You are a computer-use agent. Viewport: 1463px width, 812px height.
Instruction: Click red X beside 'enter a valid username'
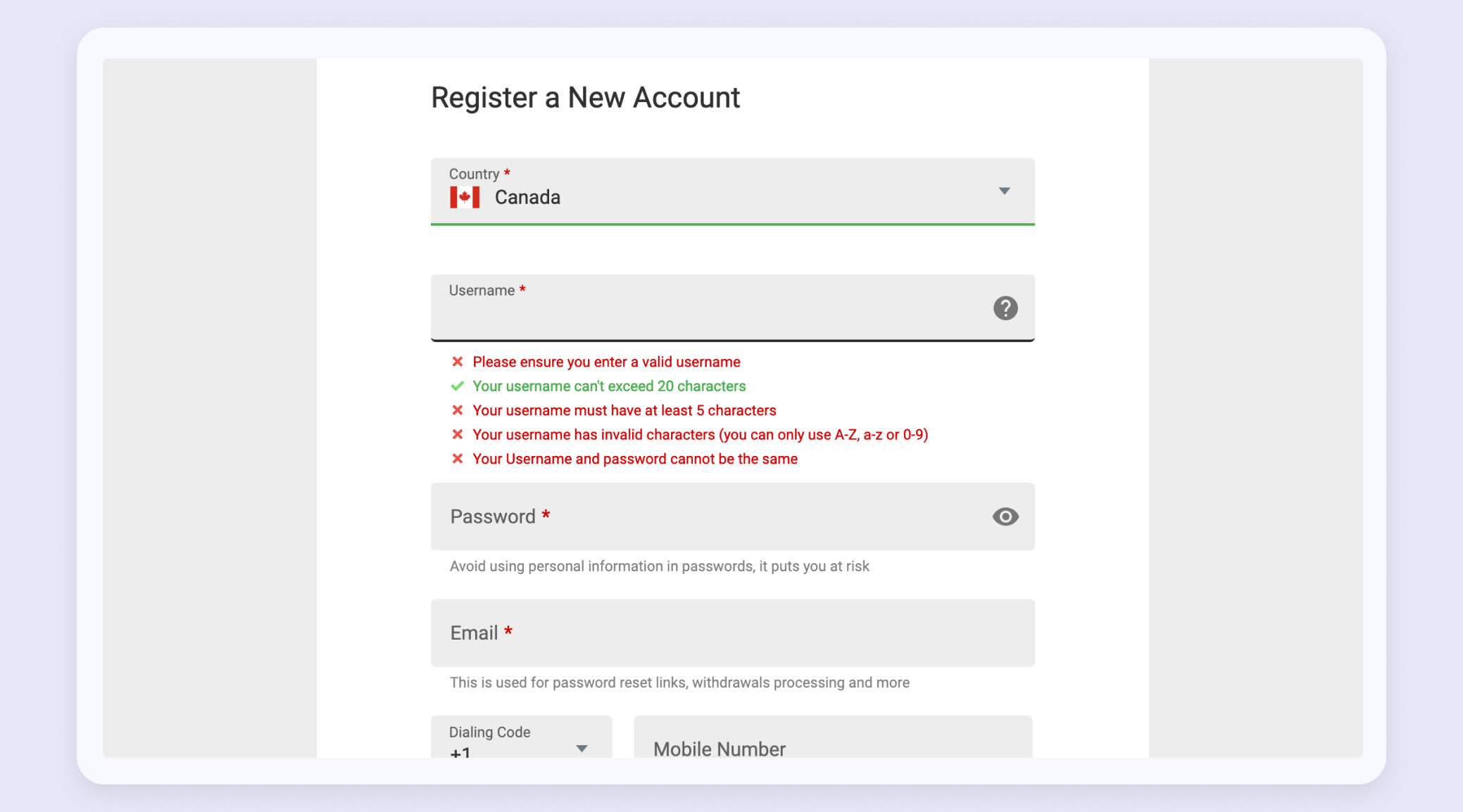458,362
